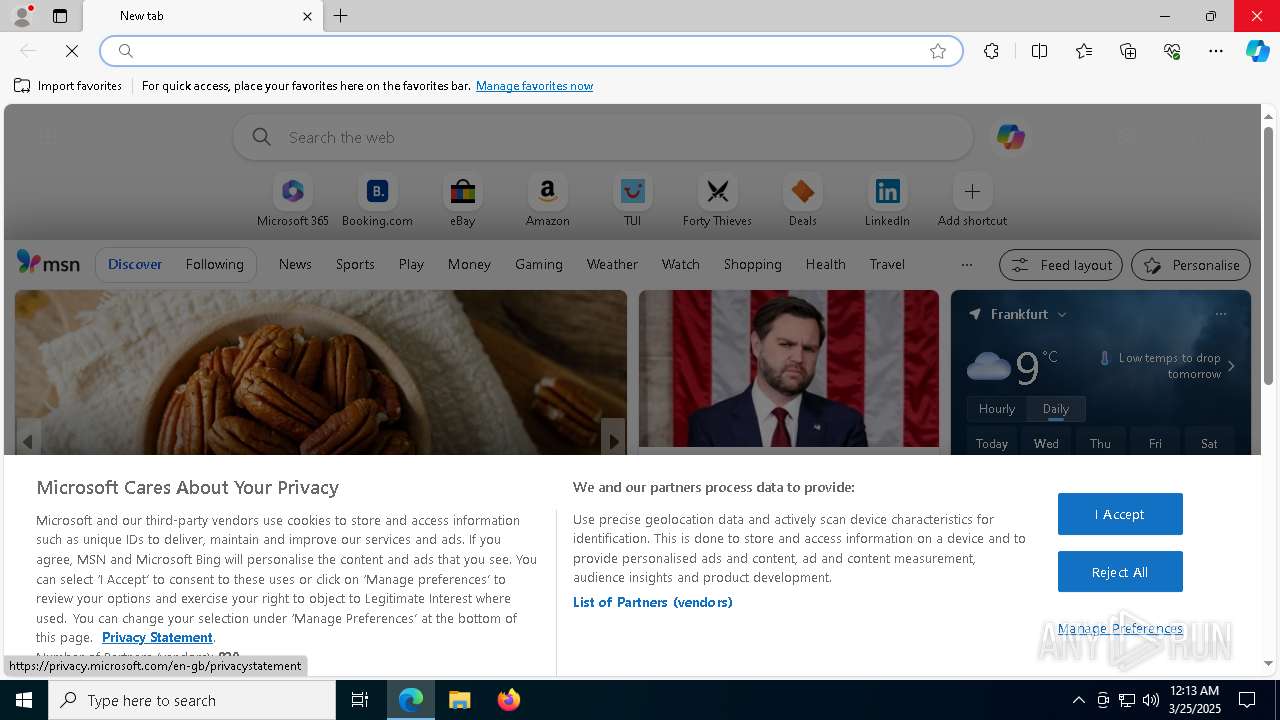
Task: Open Booking.com shortcut
Action: click(x=377, y=200)
